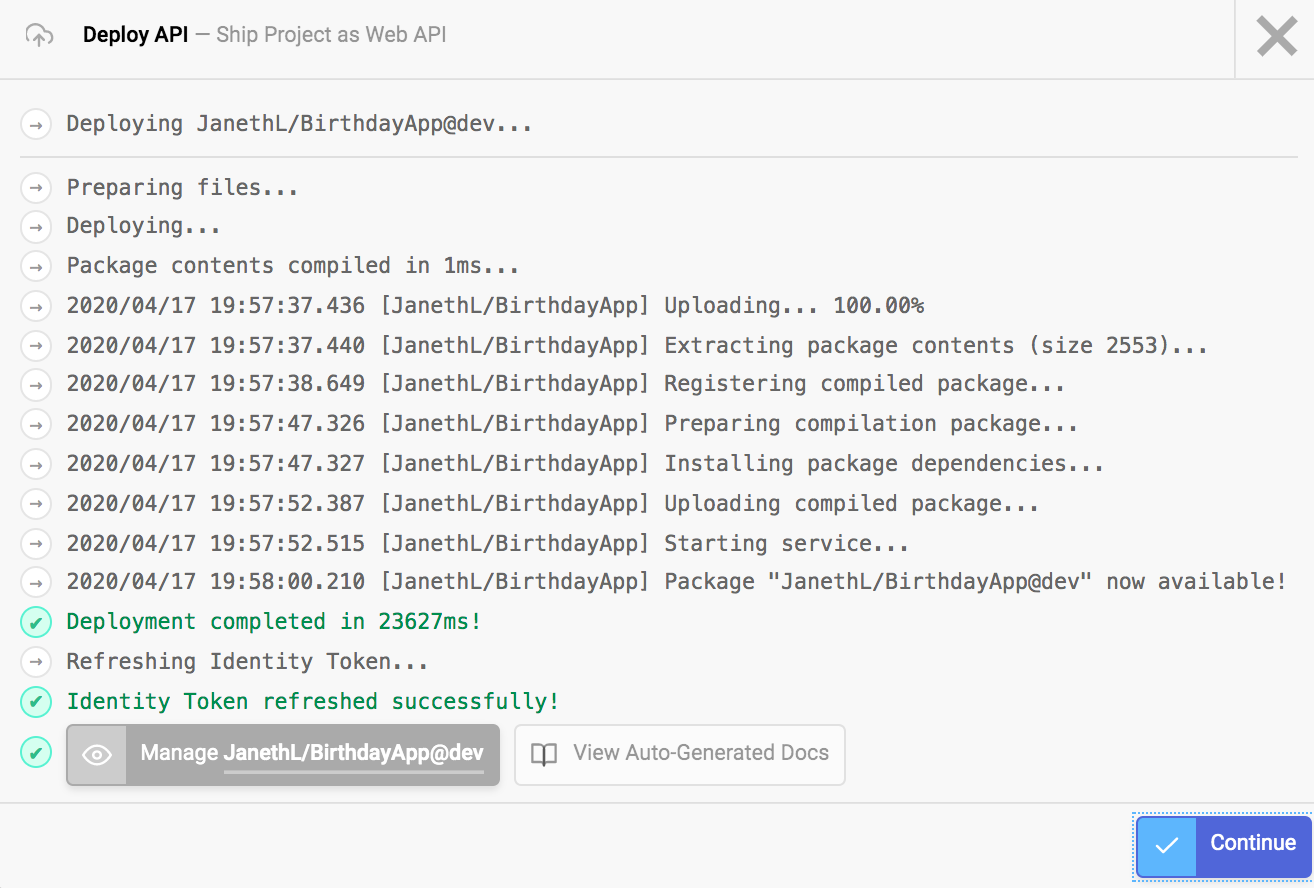This screenshot has width=1314, height=888.
Task: Click 'Refreshing Identity Token...' log line
Action: click(x=247, y=662)
